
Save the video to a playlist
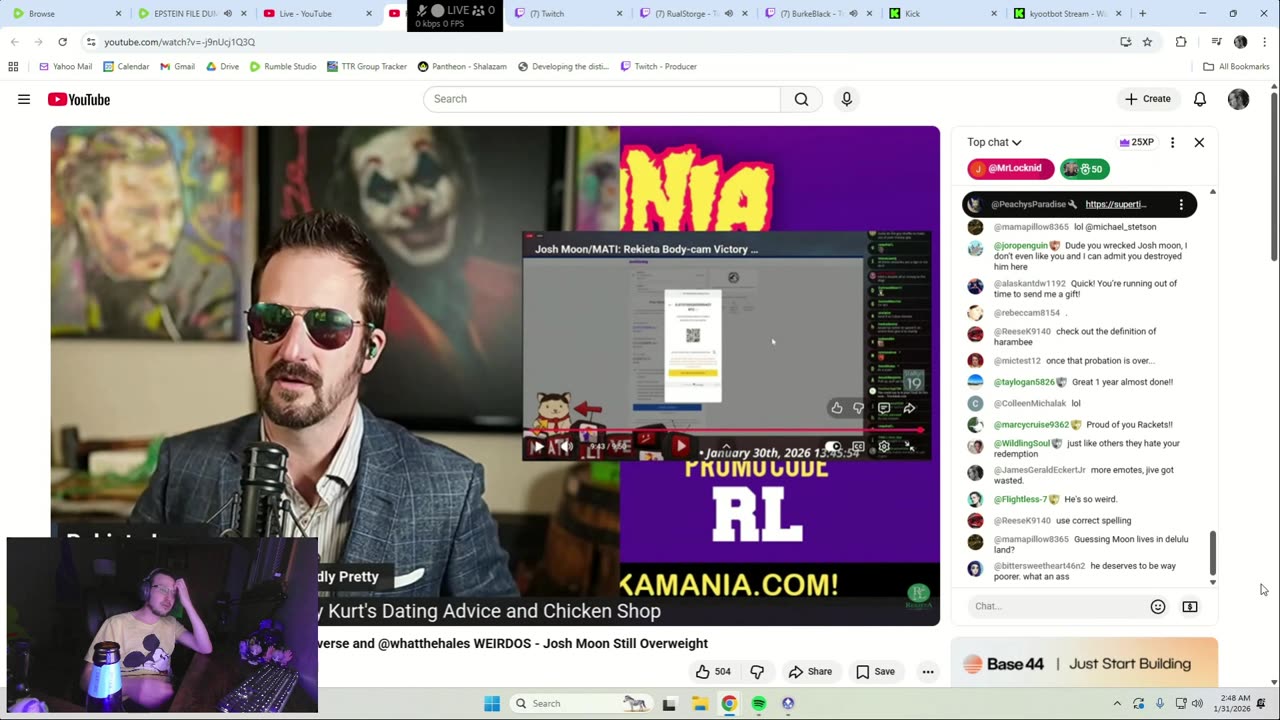(875, 671)
